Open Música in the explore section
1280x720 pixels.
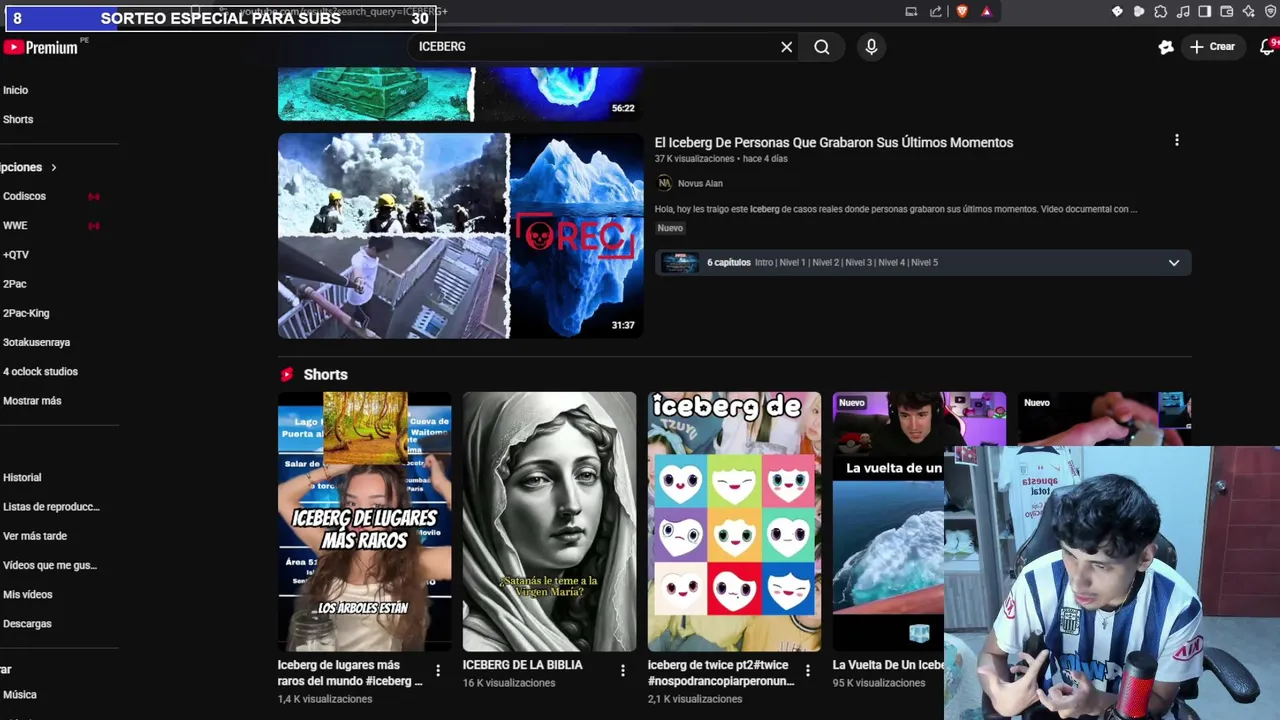point(20,694)
